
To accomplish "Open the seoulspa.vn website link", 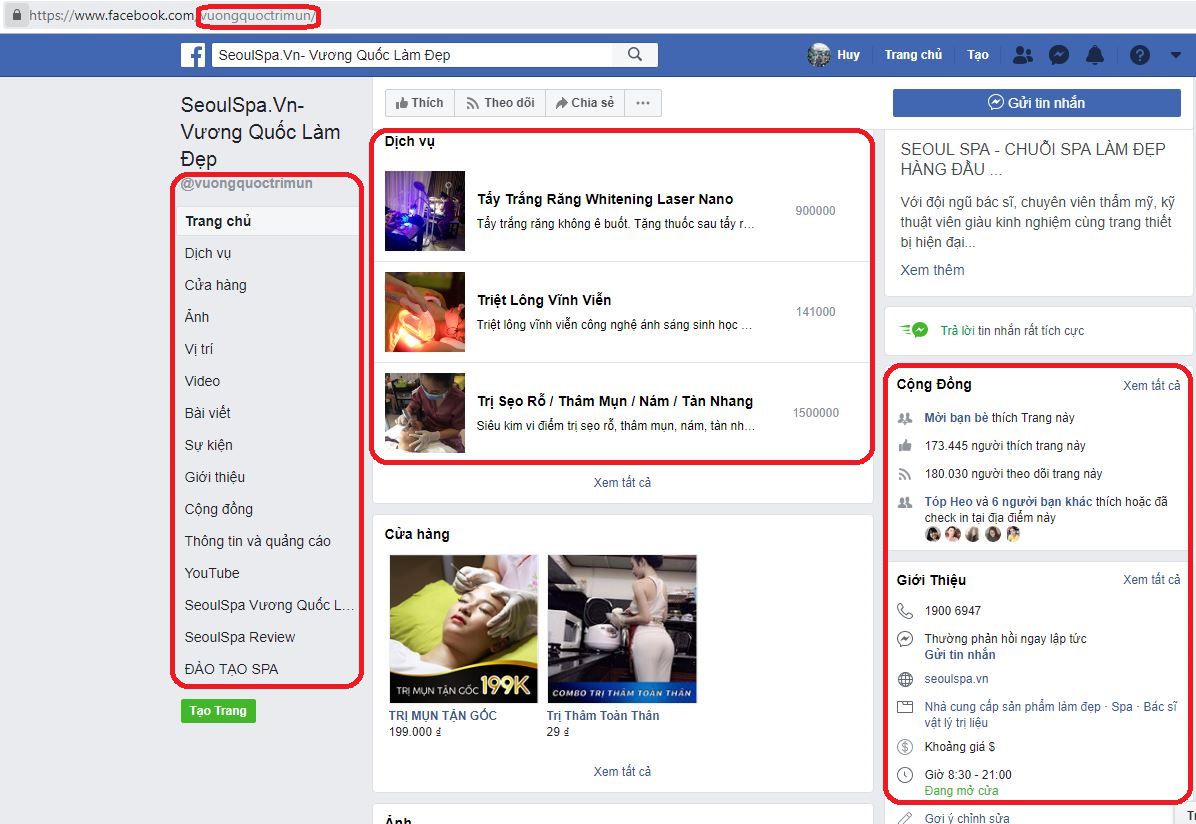I will [956, 679].
